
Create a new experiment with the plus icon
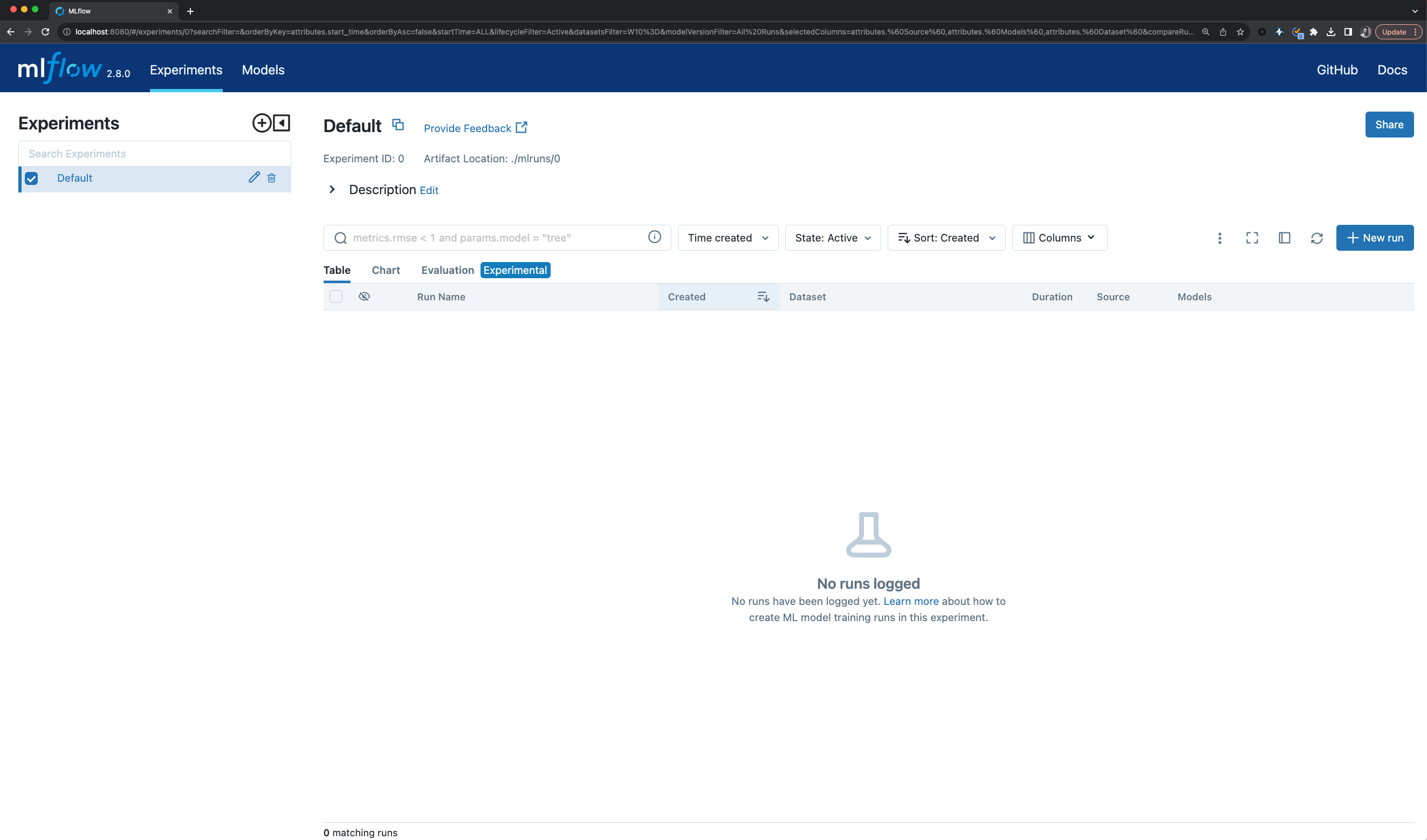coord(261,123)
